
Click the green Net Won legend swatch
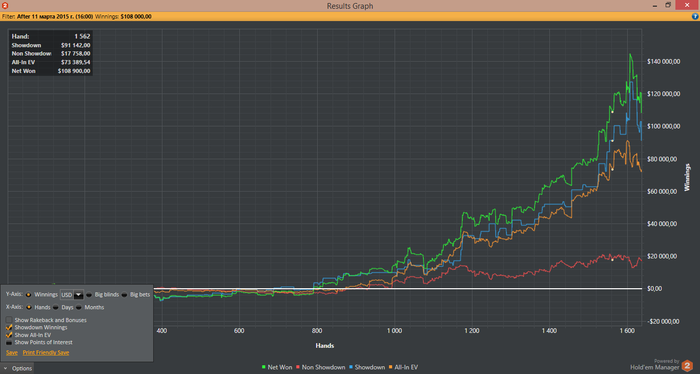click(x=264, y=367)
